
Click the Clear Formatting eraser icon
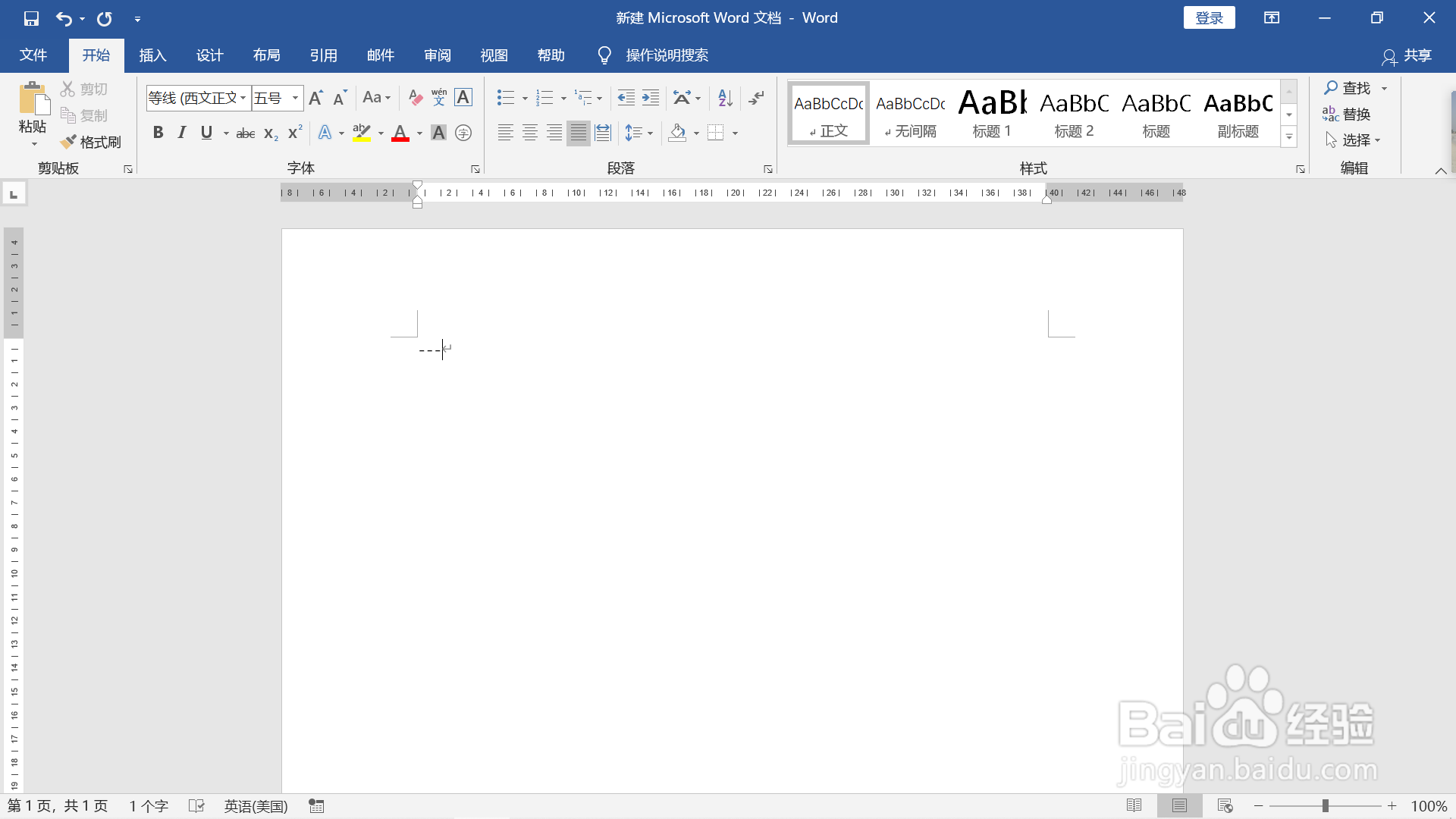tap(415, 98)
